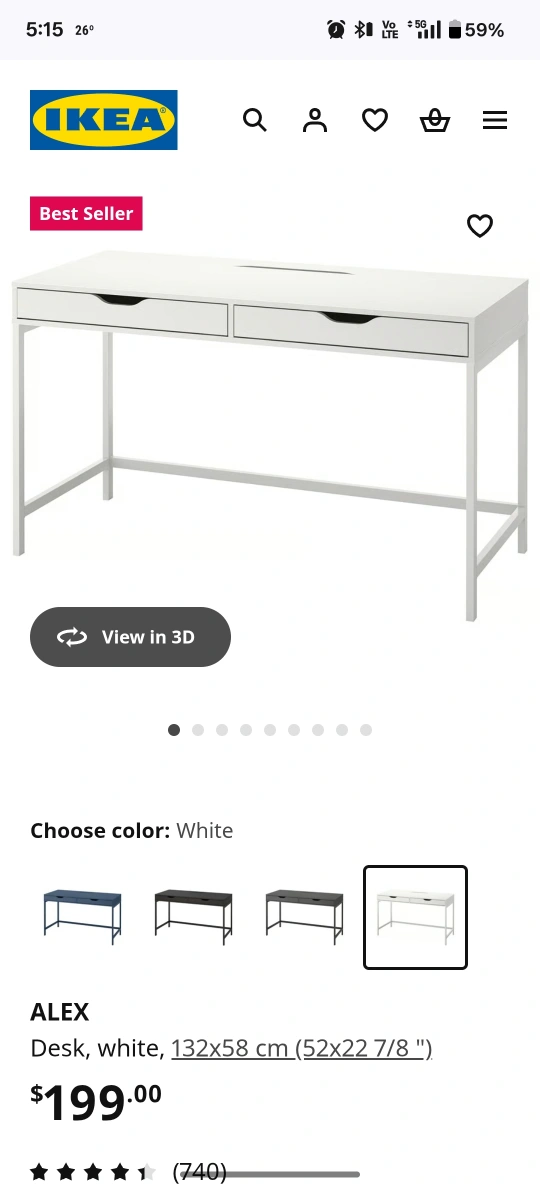Jump to last image carousel dot
This screenshot has height=1188, width=540.
(x=366, y=730)
